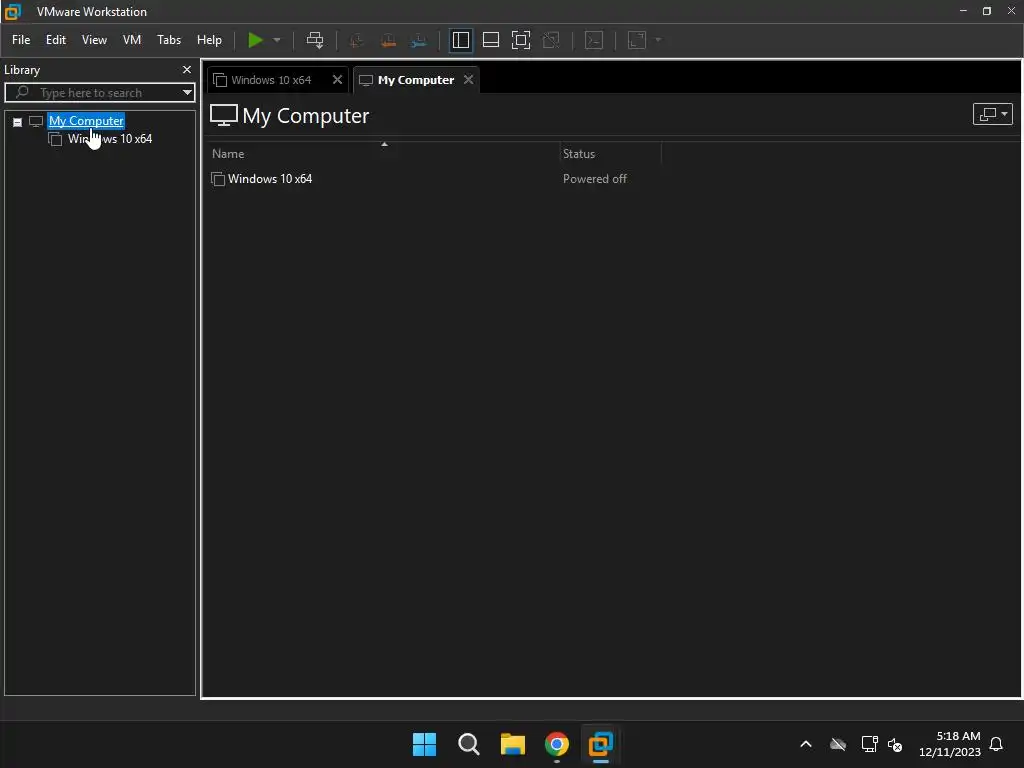Collapse the My Computer tree node
The height and width of the screenshot is (768, 1024).
pyautogui.click(x=18, y=122)
